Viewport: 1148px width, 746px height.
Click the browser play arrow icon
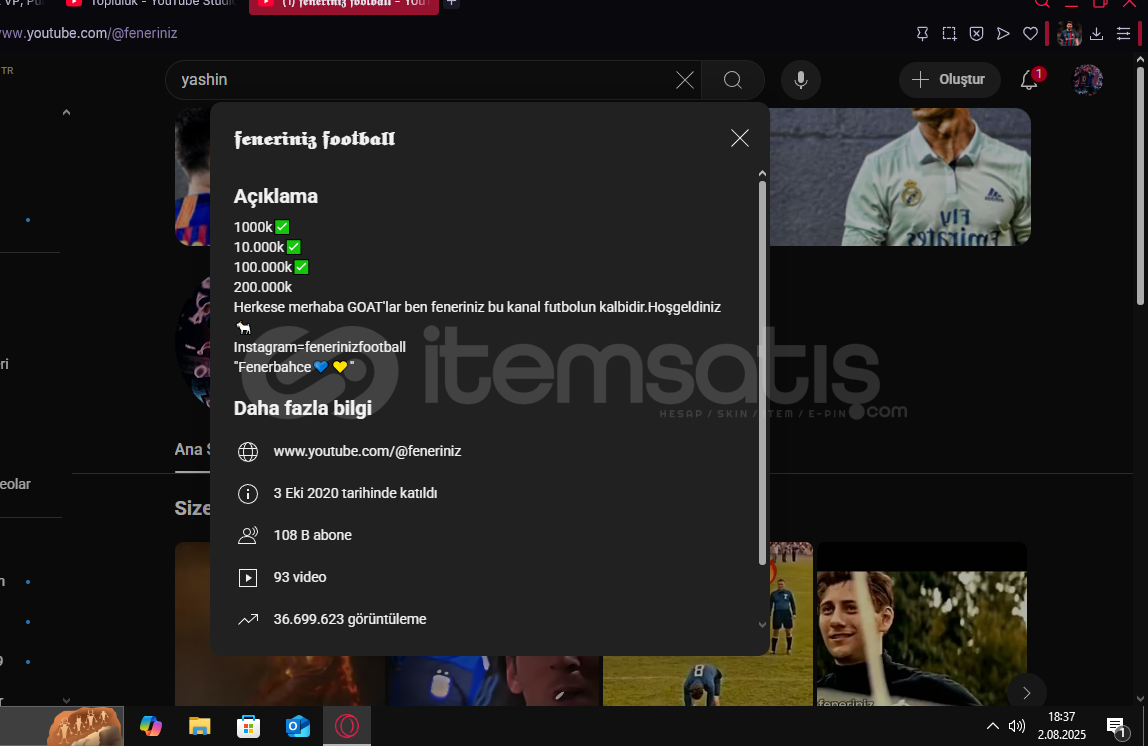[1003, 34]
